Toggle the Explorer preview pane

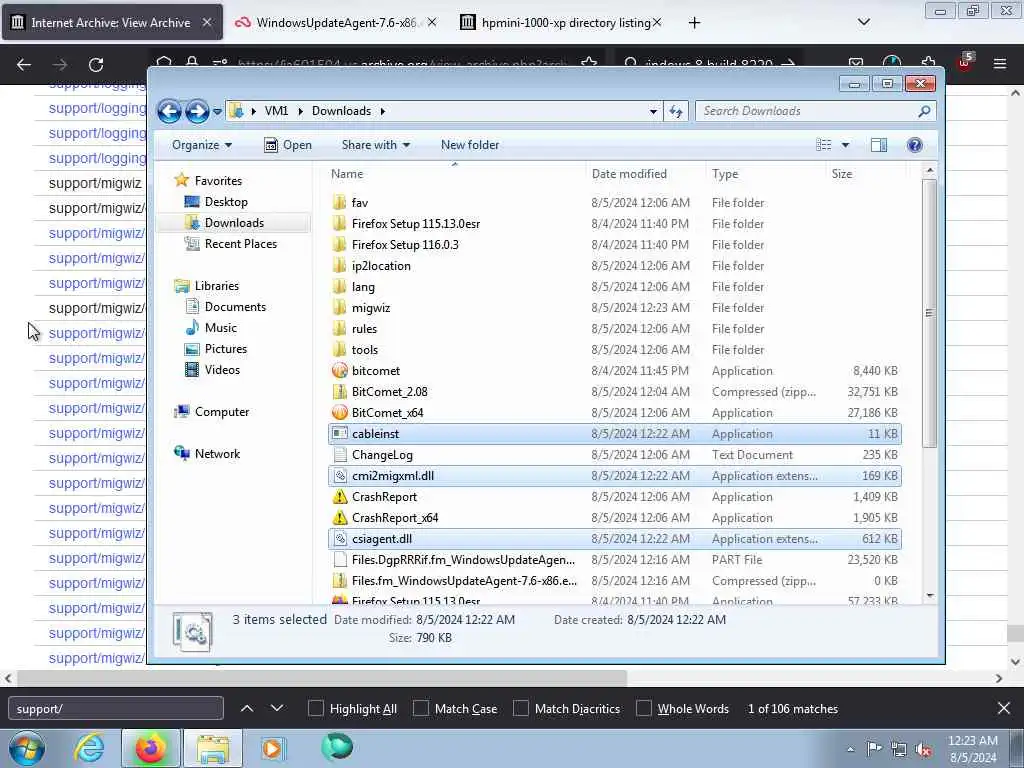click(879, 145)
